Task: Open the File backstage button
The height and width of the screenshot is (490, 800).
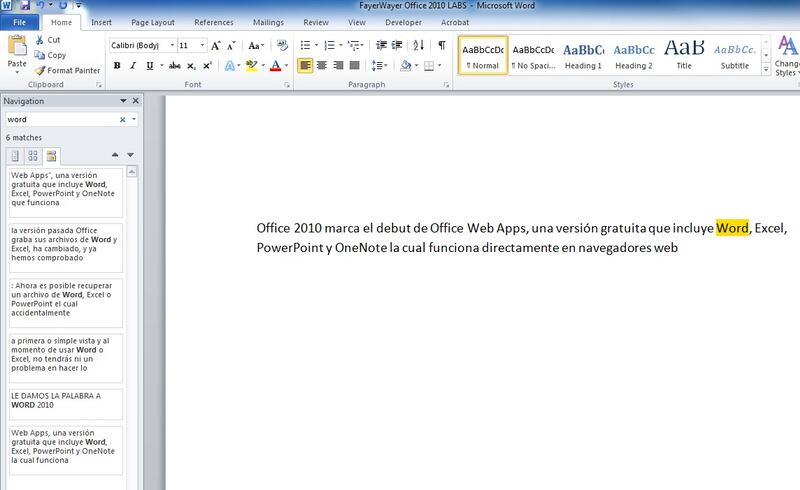Action: [x=20, y=21]
